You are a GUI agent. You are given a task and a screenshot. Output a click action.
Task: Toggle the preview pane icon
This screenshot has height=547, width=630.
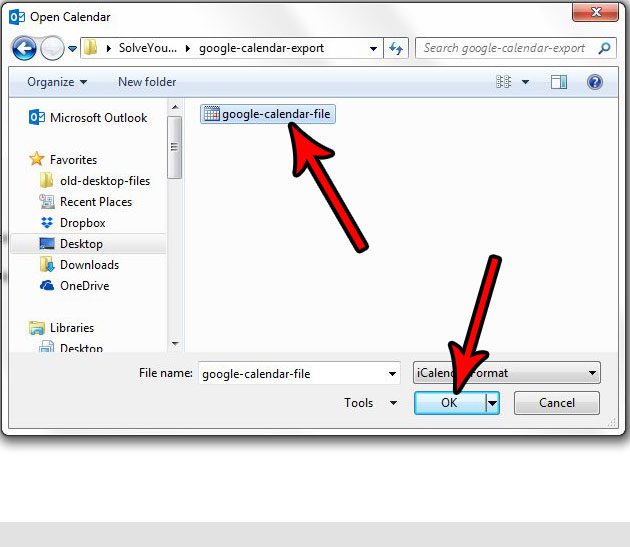(x=558, y=82)
